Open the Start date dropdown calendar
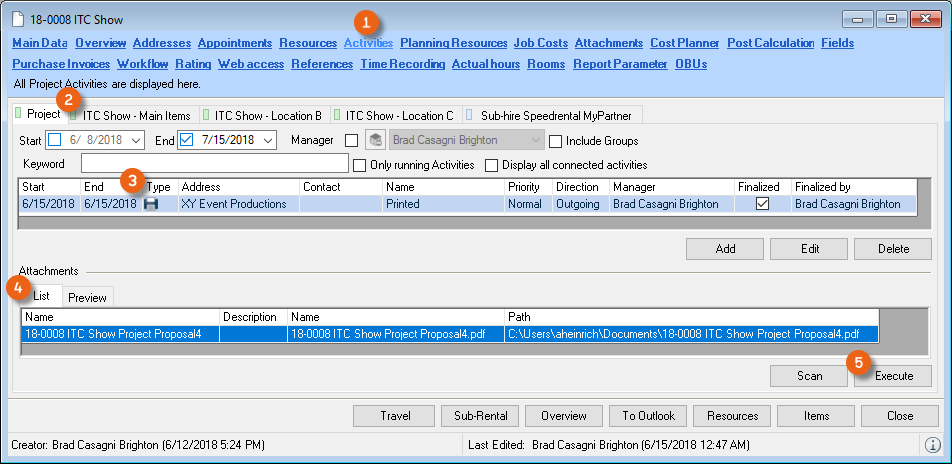The height and width of the screenshot is (464, 952). point(136,141)
